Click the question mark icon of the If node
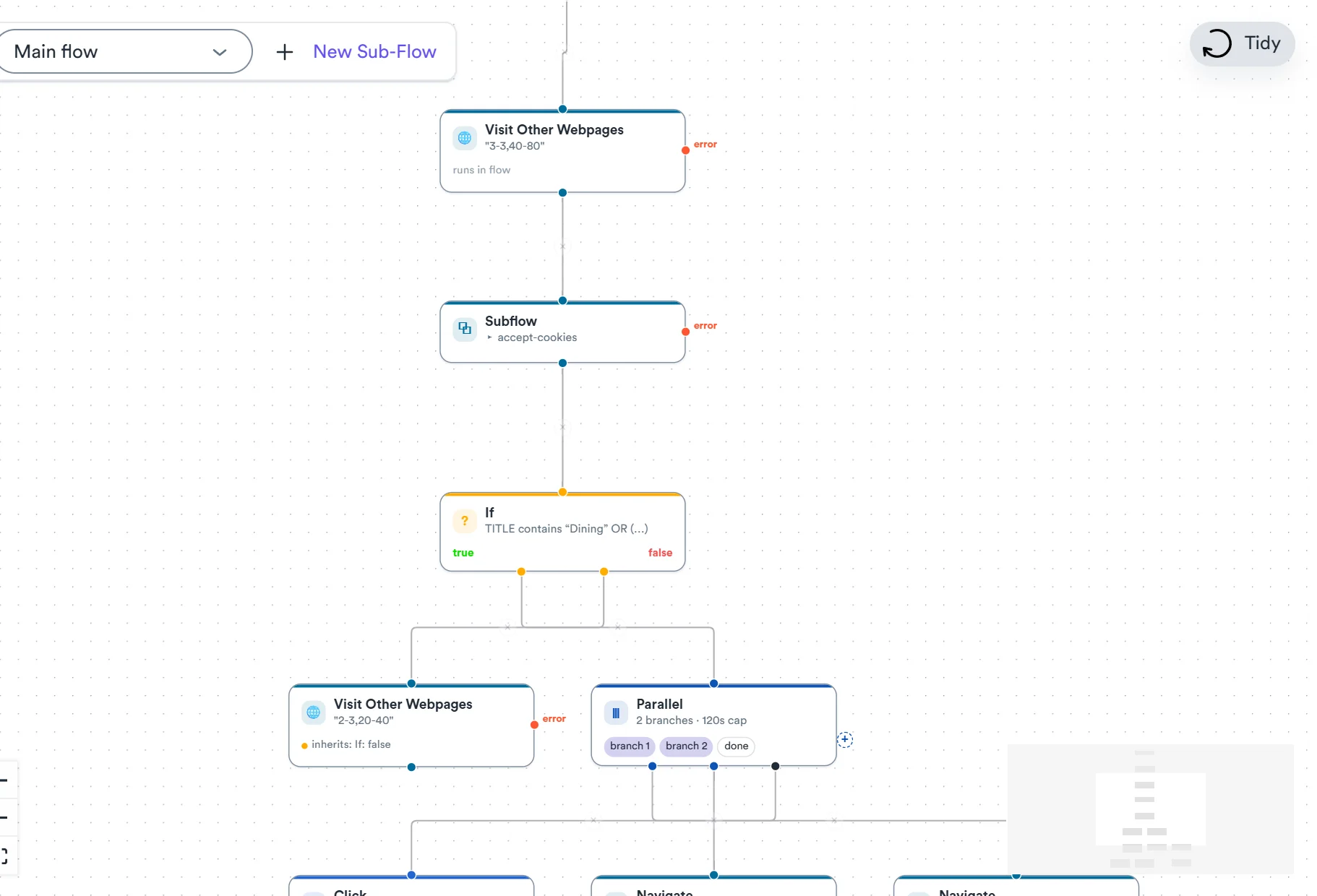 click(x=465, y=520)
